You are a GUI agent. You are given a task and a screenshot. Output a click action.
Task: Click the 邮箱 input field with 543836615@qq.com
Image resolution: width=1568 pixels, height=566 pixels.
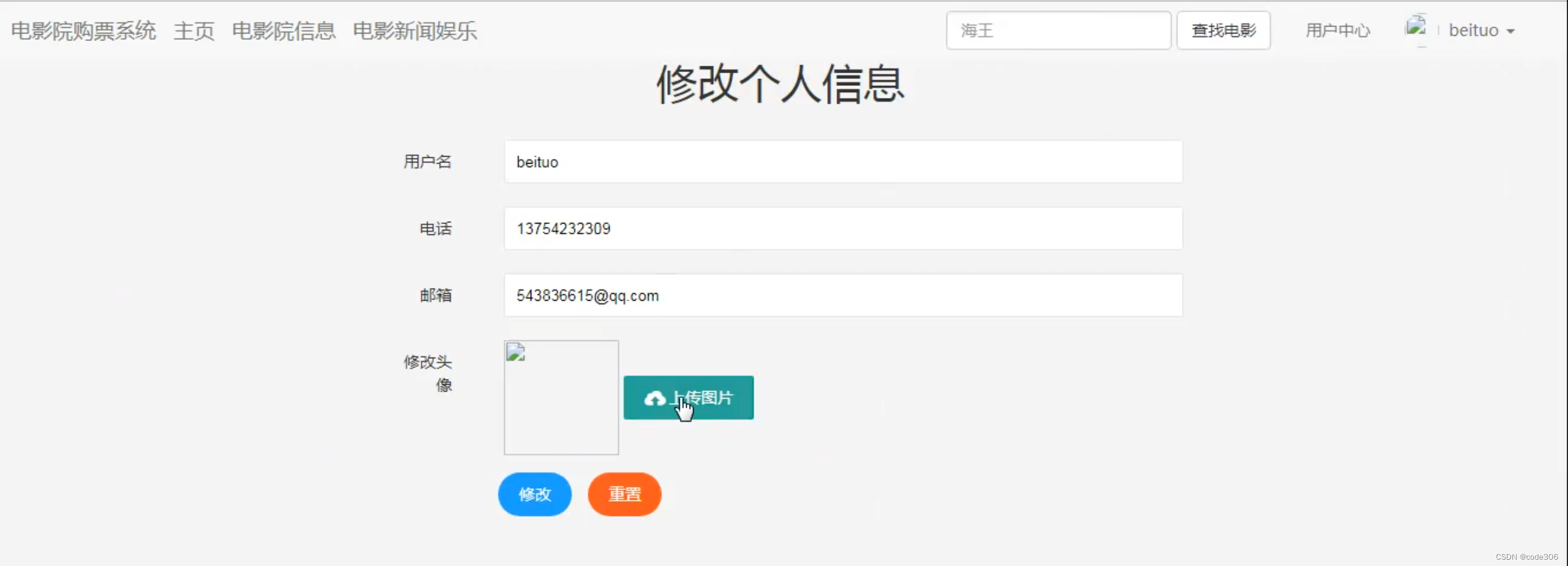[843, 295]
